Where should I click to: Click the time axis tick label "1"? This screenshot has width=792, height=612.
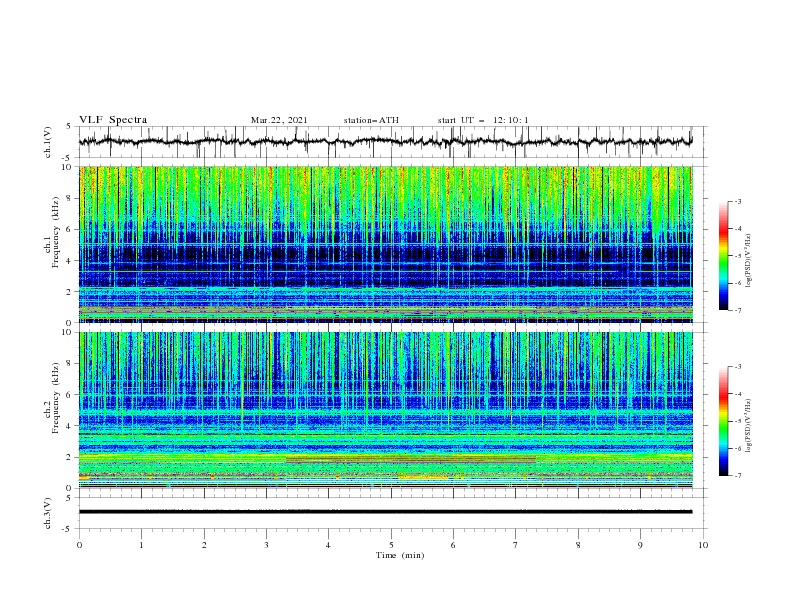141,545
